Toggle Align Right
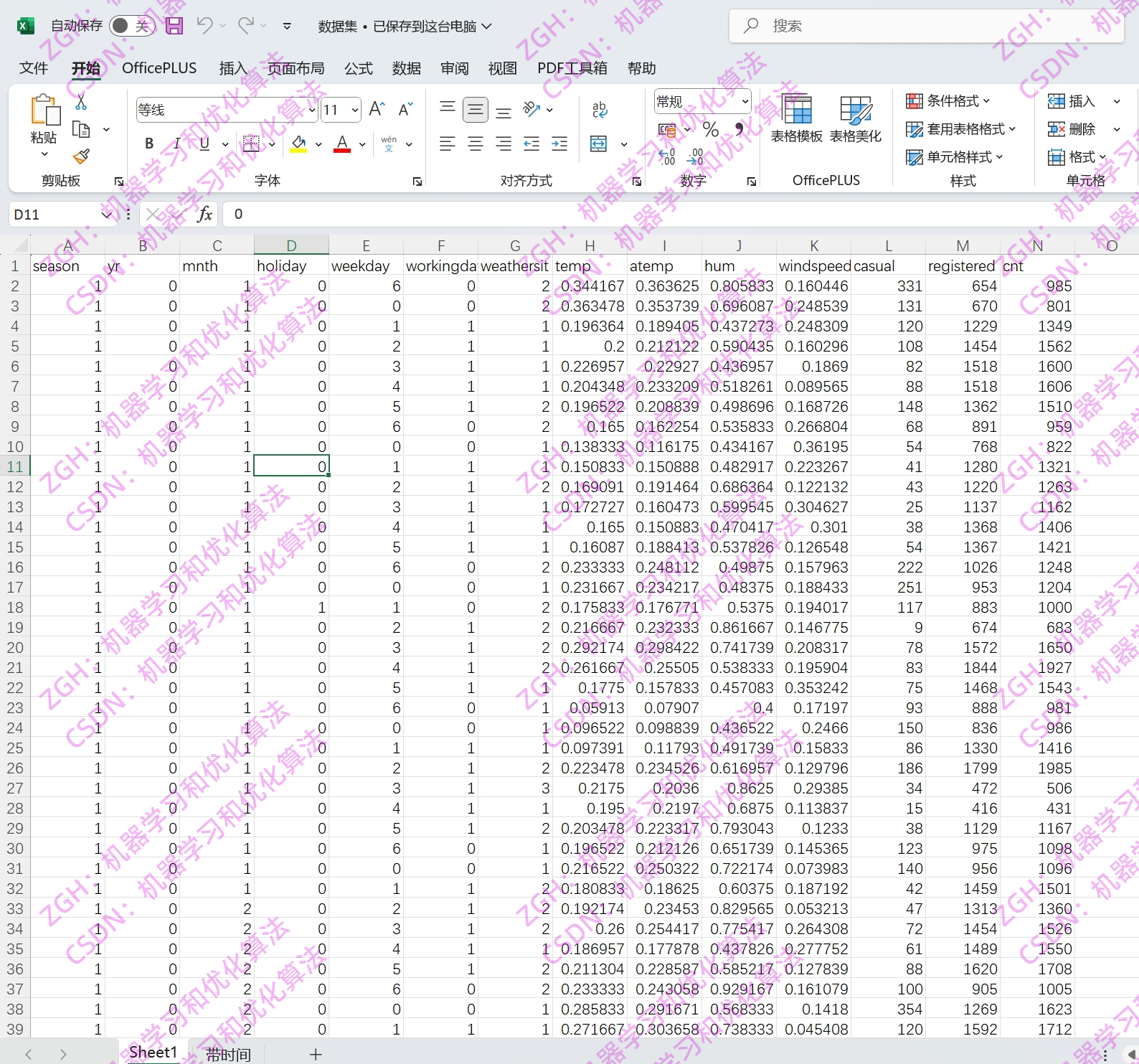This screenshot has width=1139, height=1064. [x=504, y=144]
